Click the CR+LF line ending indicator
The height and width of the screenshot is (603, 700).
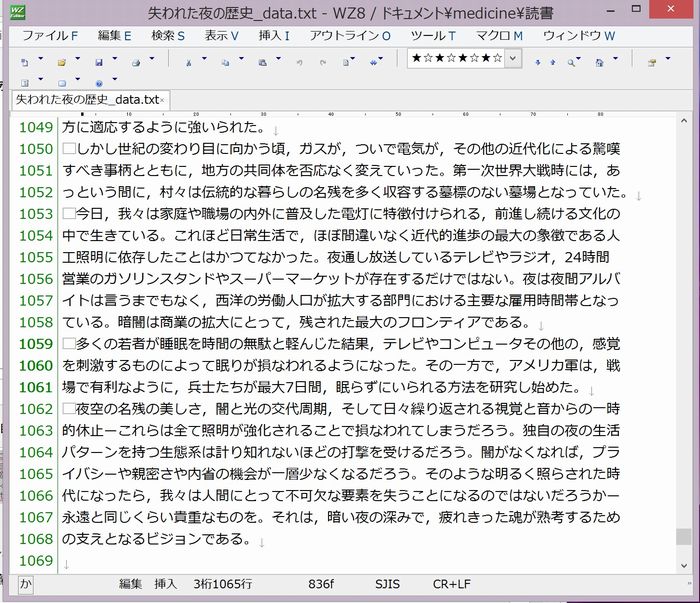point(451,584)
